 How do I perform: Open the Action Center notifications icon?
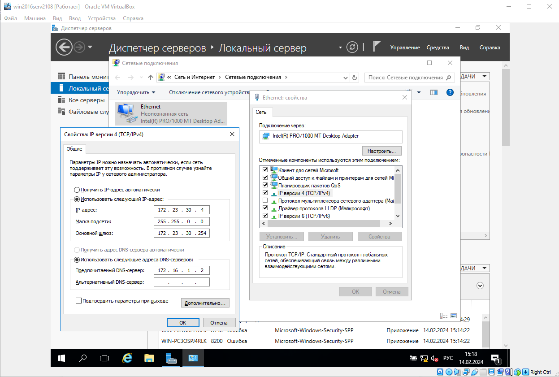coord(496,358)
